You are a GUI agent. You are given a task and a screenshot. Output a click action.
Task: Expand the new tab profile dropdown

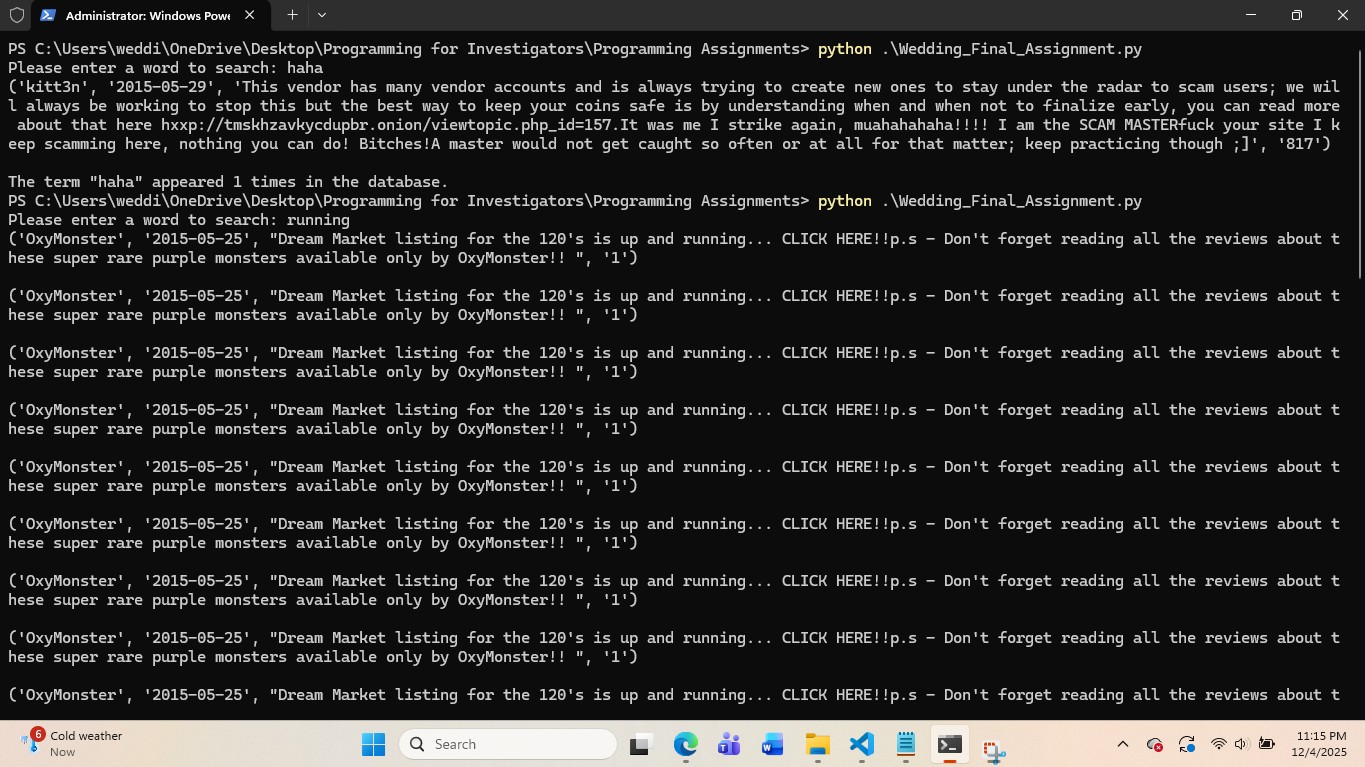(321, 15)
